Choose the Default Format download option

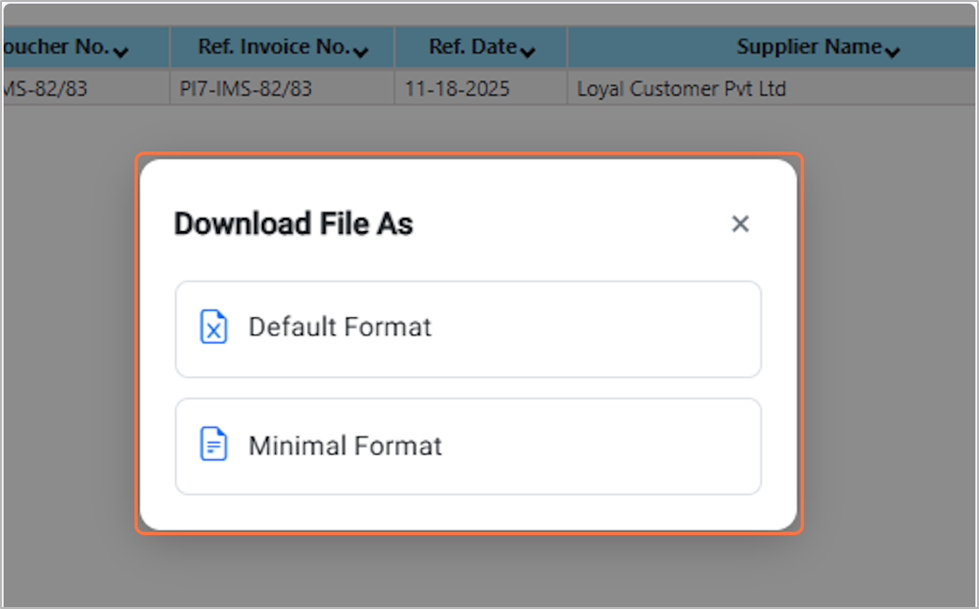[x=468, y=329]
